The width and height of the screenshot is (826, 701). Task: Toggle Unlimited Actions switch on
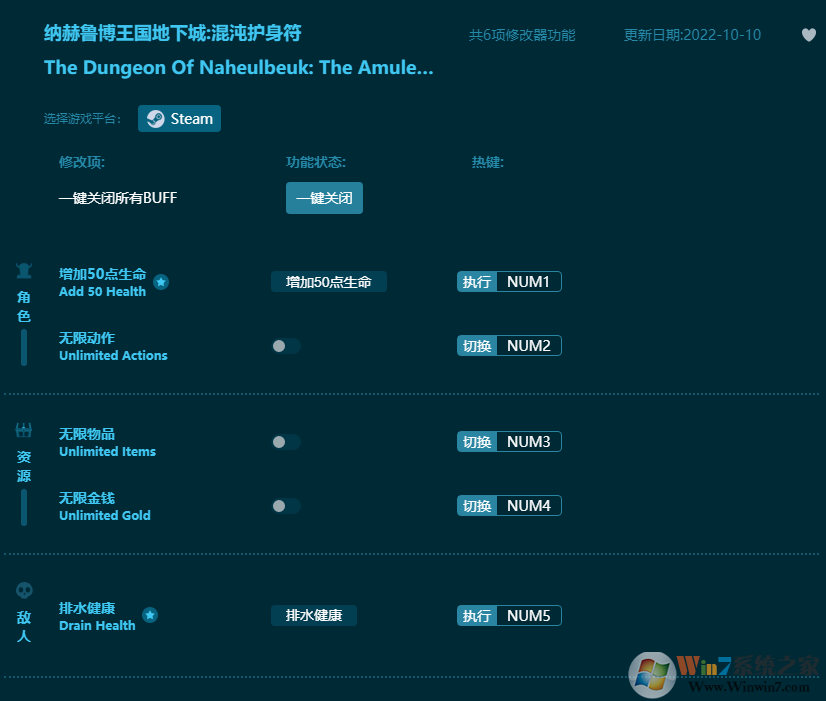285,346
